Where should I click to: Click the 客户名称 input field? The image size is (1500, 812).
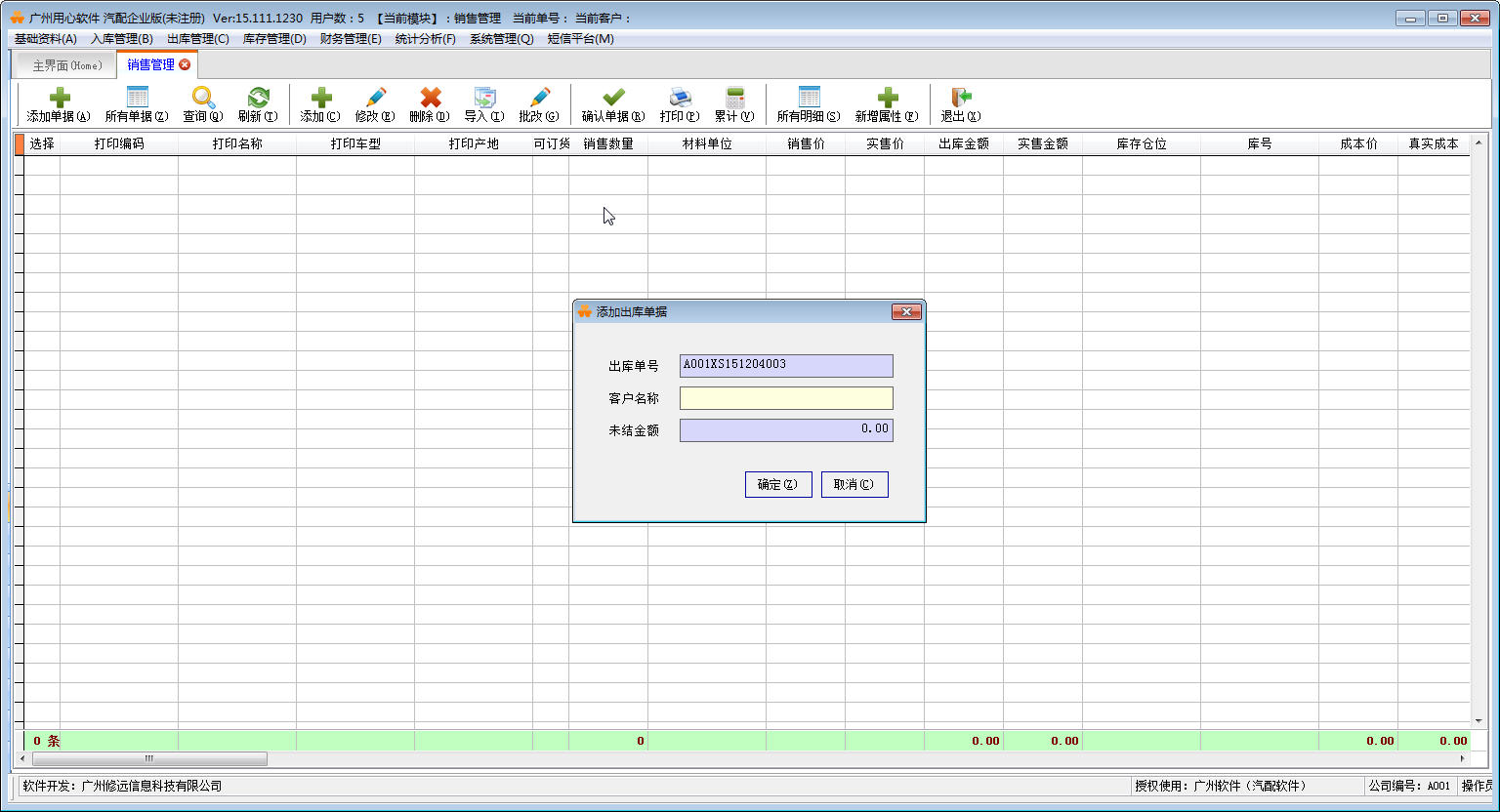coord(786,397)
